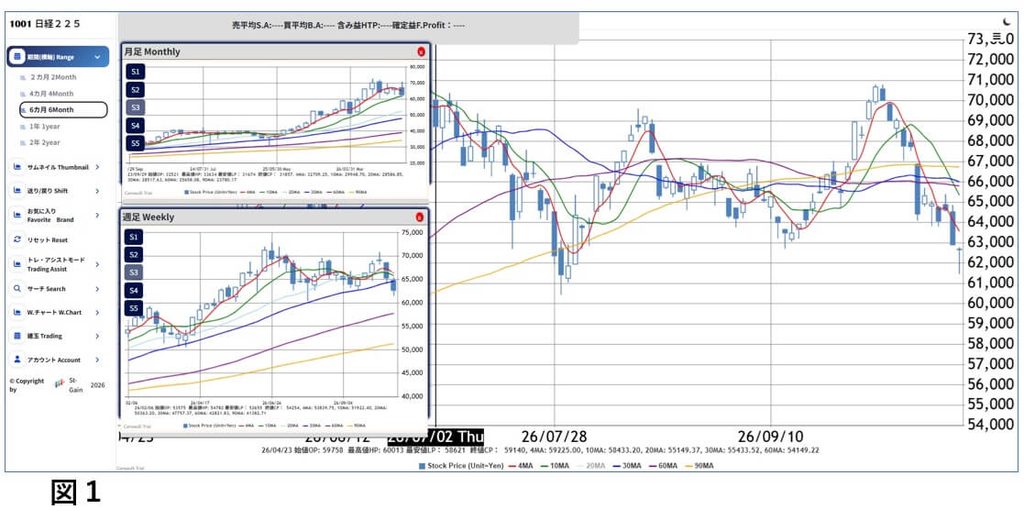Expand the Trading submenu arrow

pyautogui.click(x=97, y=336)
